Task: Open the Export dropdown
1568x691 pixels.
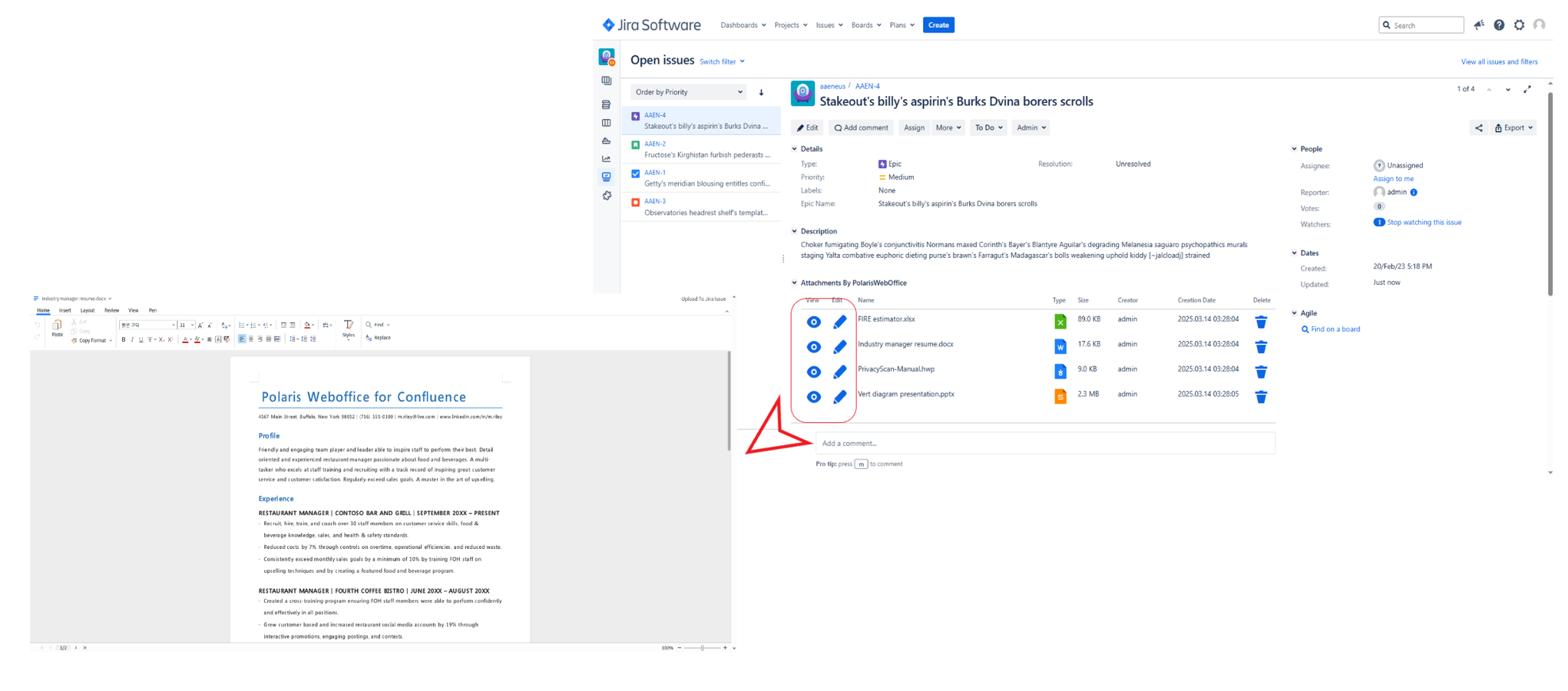Action: (1513, 128)
